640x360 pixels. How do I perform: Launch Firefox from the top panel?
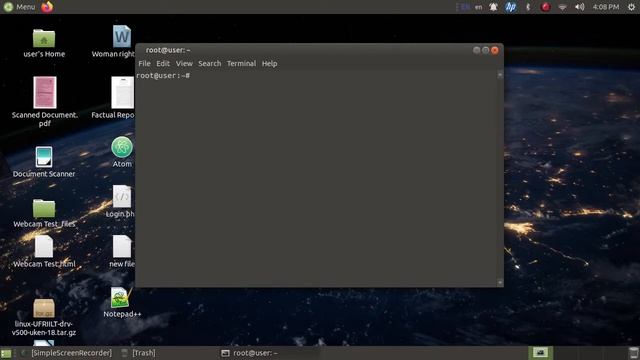click(x=47, y=7)
